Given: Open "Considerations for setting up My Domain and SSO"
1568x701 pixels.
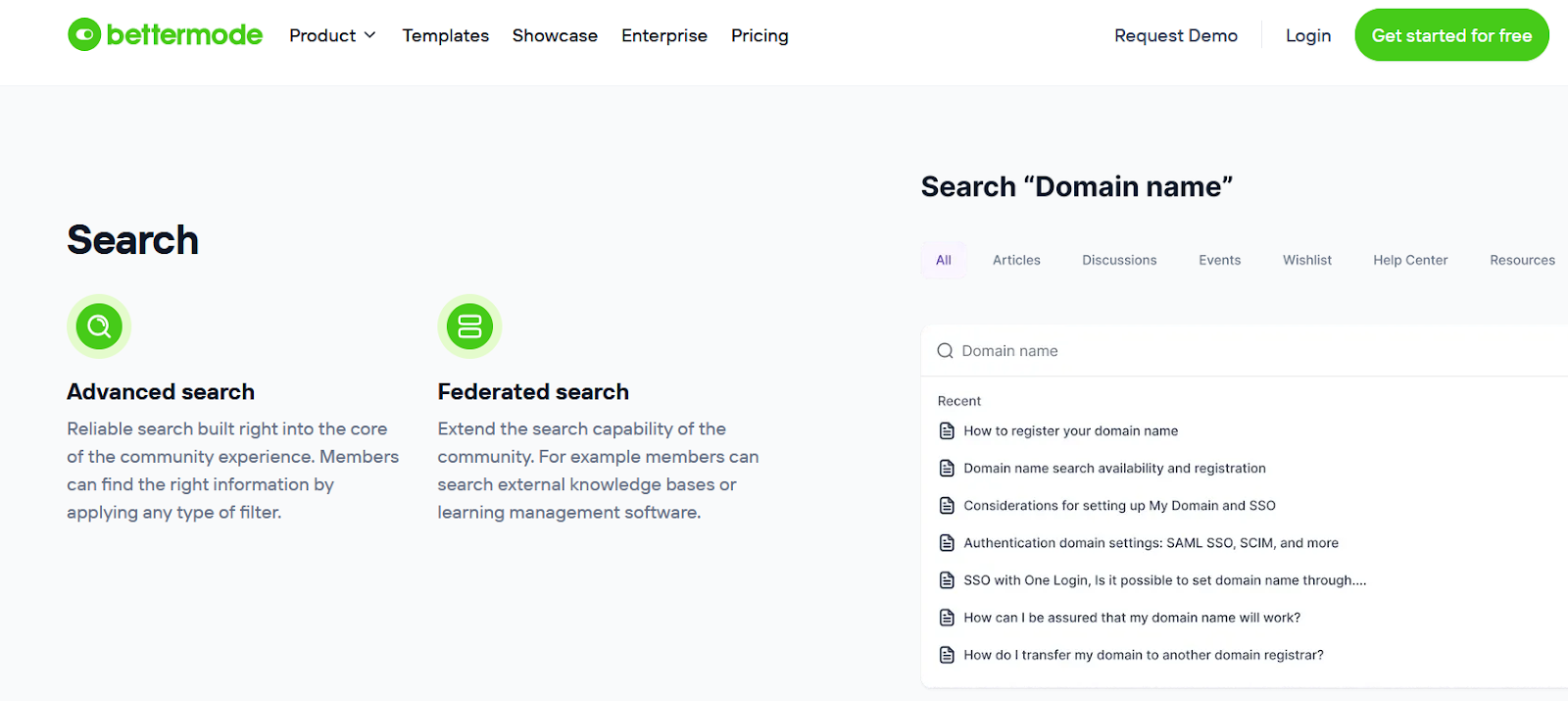Looking at the screenshot, I should tap(1119, 506).
